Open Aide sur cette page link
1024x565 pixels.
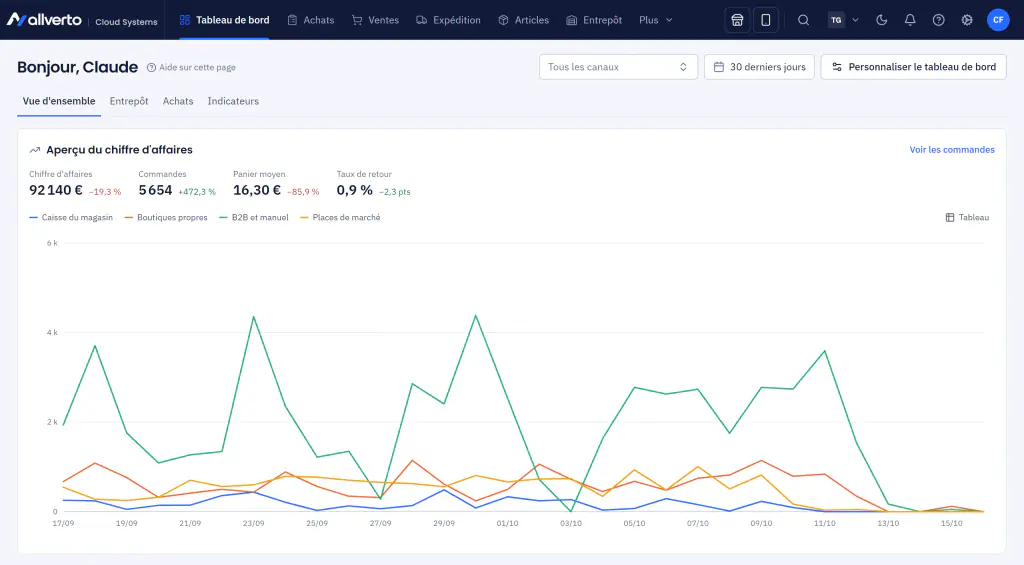pyautogui.click(x=191, y=67)
